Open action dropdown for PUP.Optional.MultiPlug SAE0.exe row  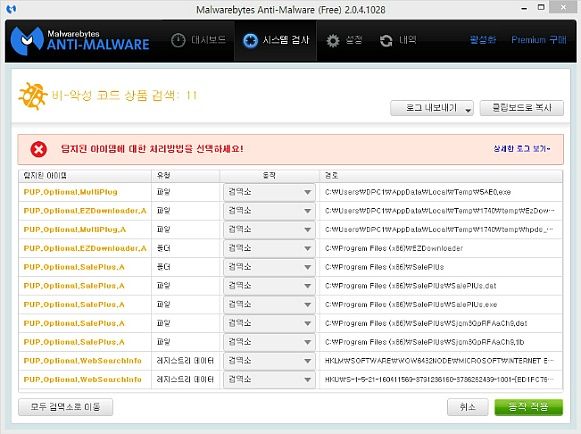[269, 192]
